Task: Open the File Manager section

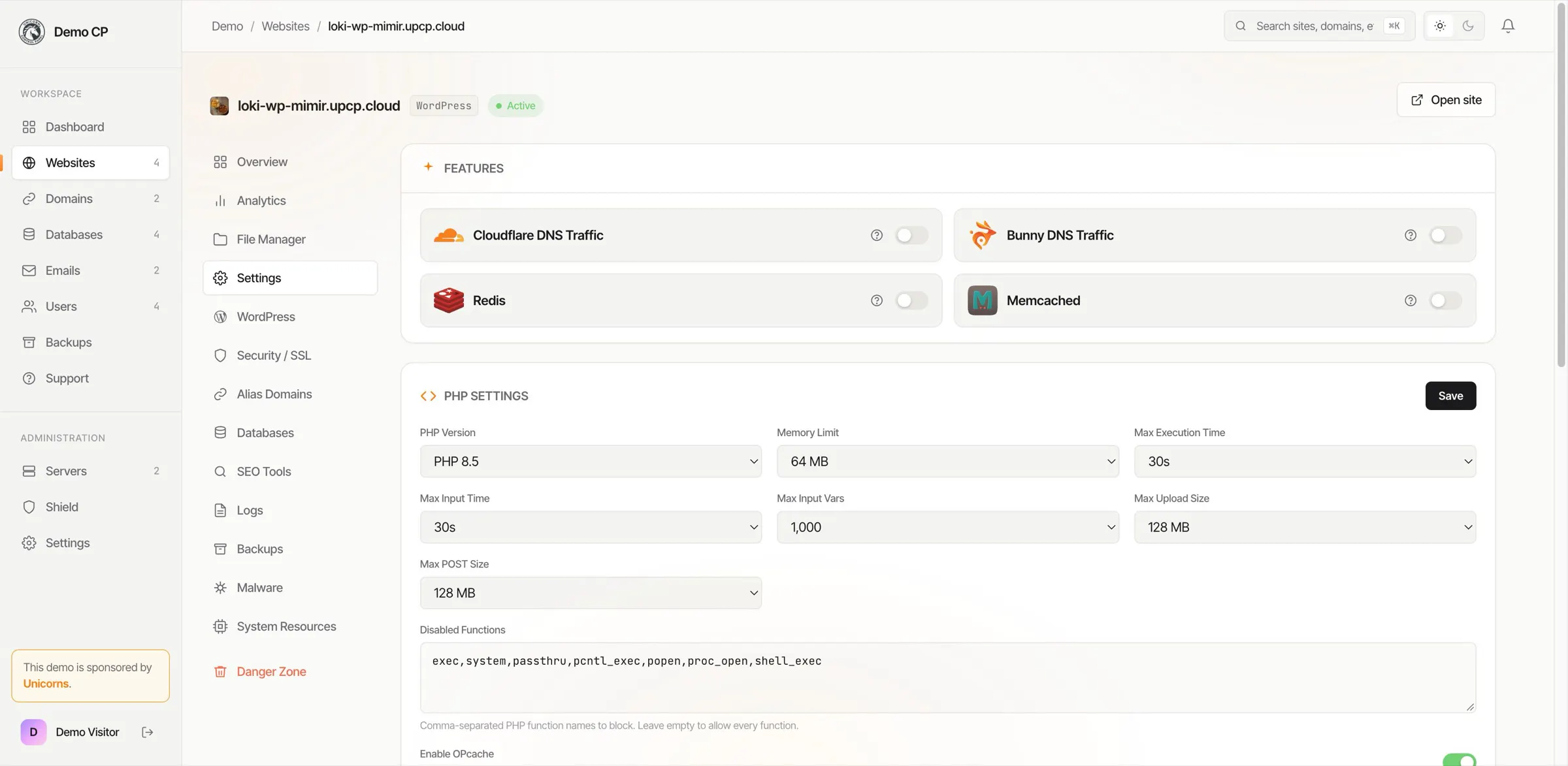Action: pos(290,239)
